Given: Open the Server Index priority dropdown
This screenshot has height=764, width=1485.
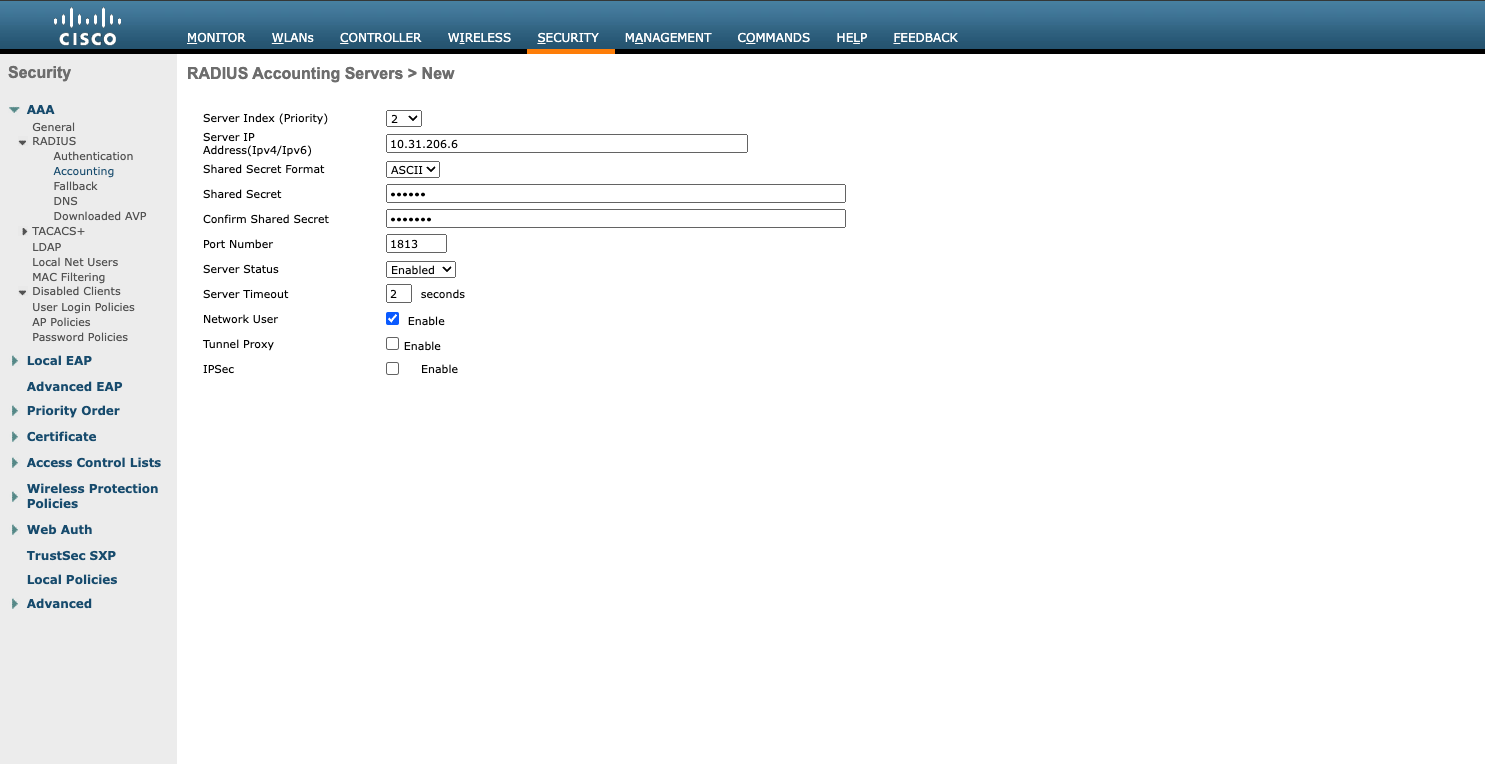Looking at the screenshot, I should (404, 118).
